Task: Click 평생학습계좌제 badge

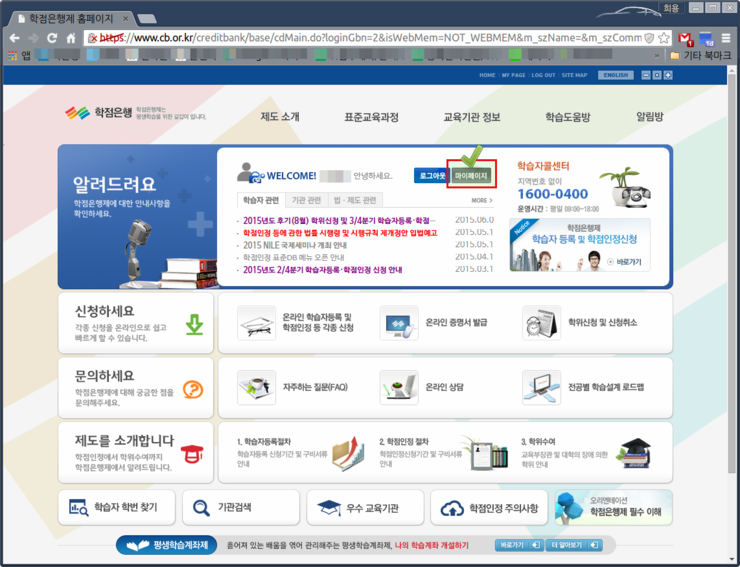Action: 166,545
